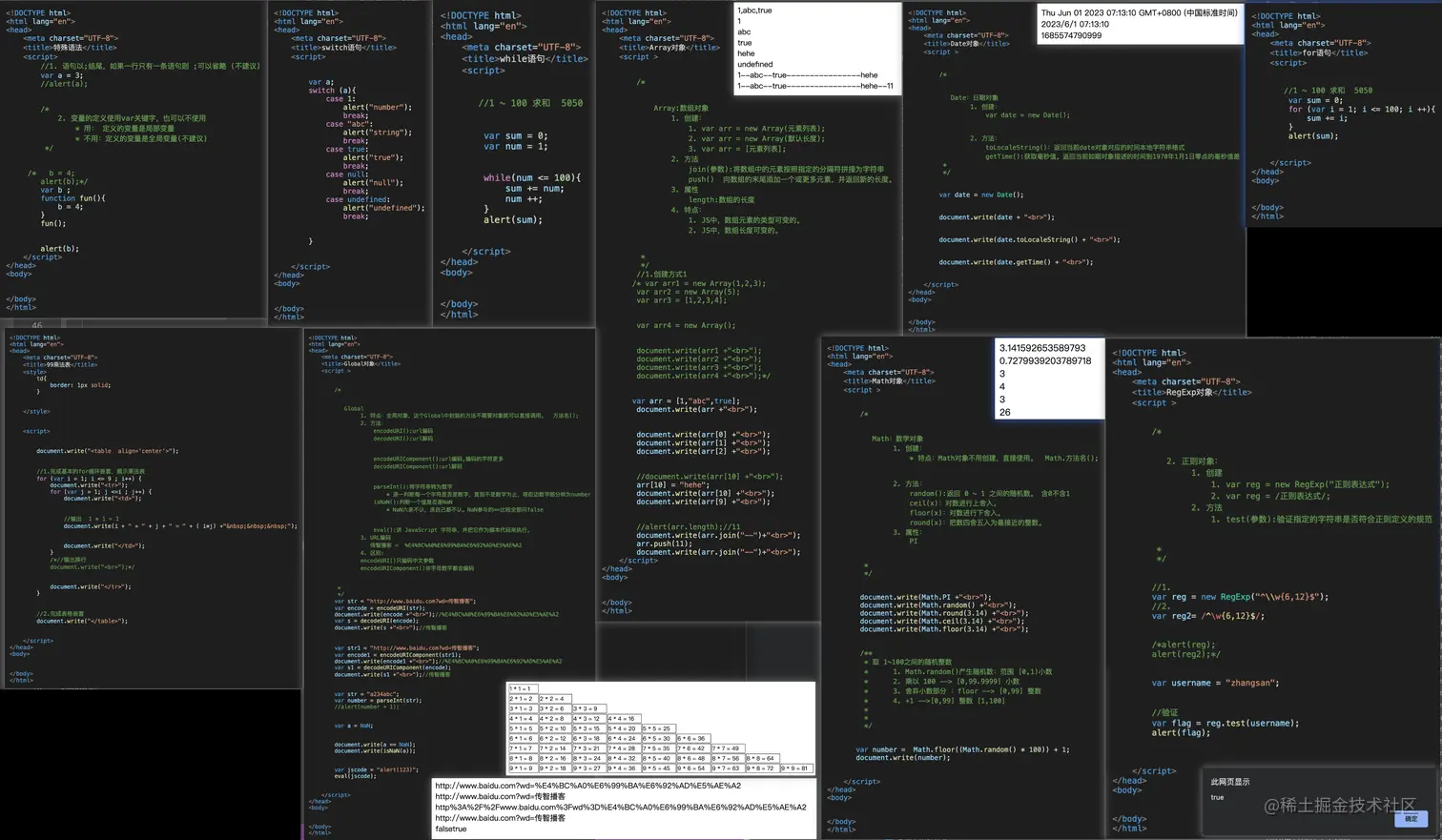Viewport: 1442px width, 840px height.
Task: Click the '2023/6/1 07:13:10' output line
Action: pos(1075,25)
